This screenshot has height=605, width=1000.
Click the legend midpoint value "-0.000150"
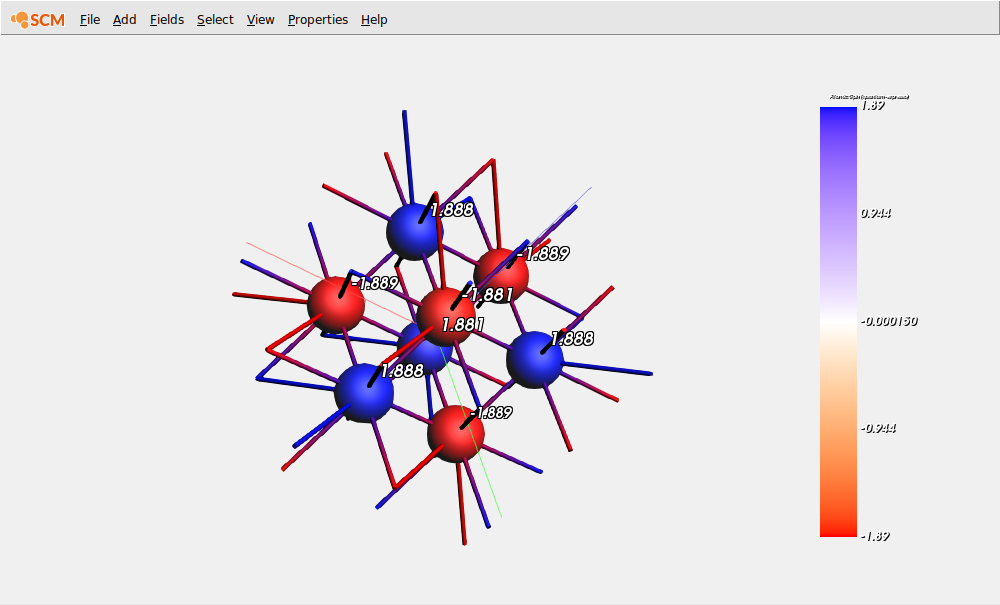point(889,321)
